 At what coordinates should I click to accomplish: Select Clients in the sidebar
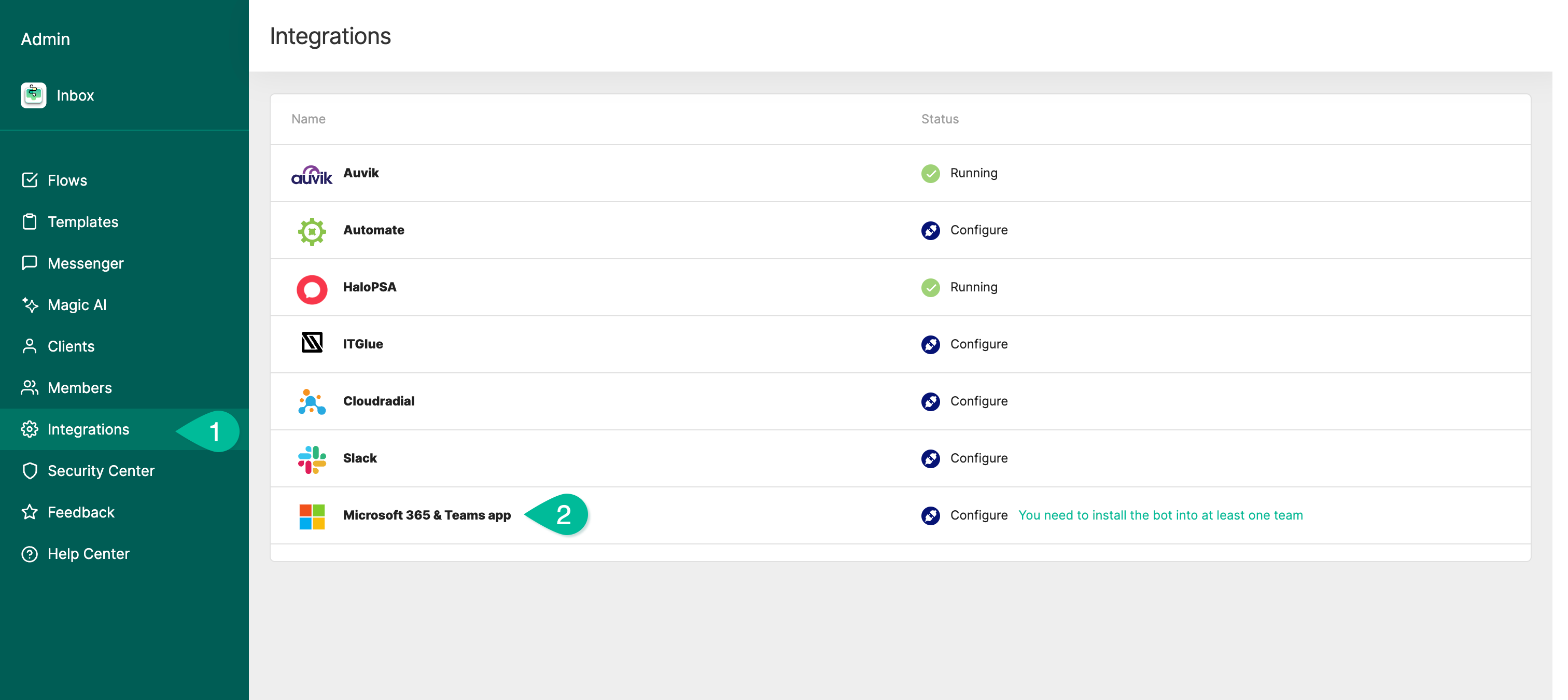click(71, 346)
